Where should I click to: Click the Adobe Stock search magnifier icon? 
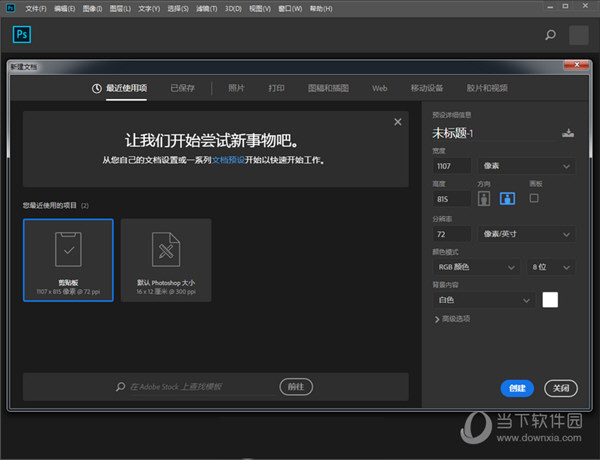point(121,387)
